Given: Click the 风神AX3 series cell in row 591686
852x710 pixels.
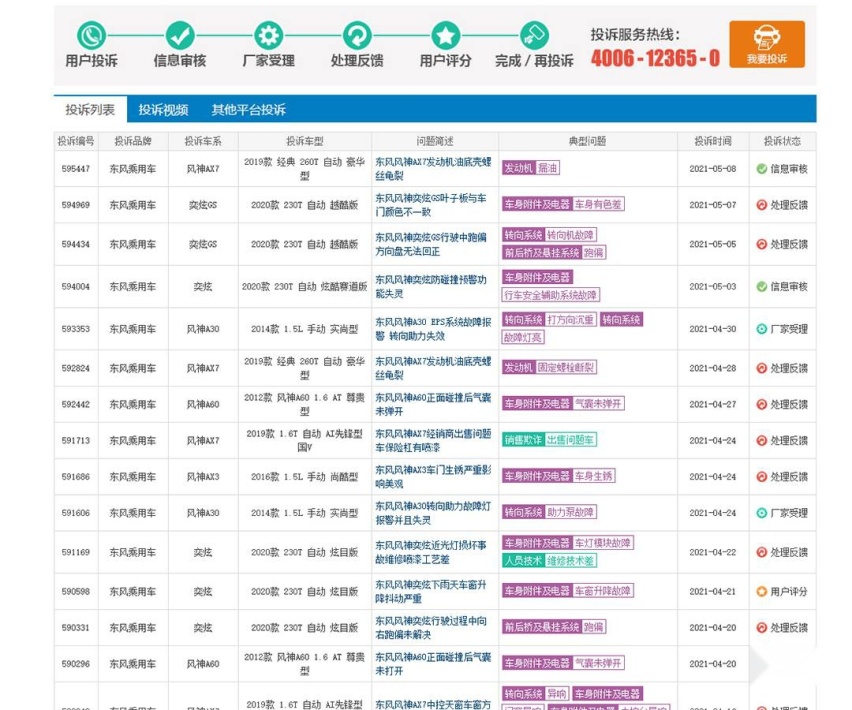Looking at the screenshot, I should [203, 476].
